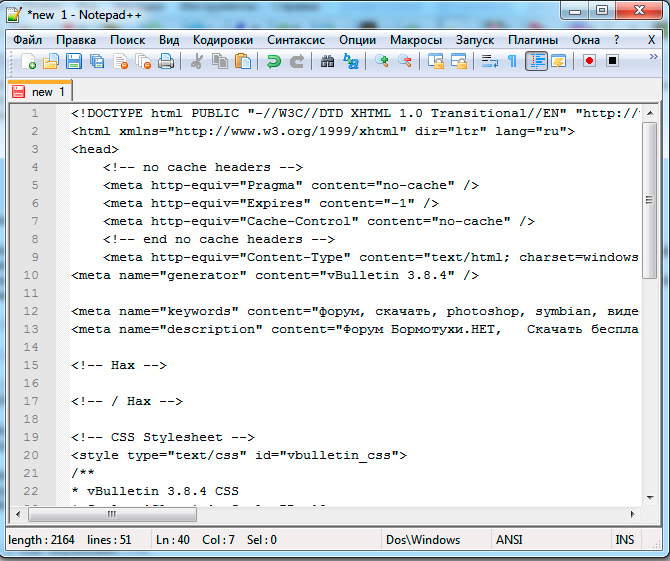Click the Open file folder icon
670x561 pixels.
pos(50,62)
